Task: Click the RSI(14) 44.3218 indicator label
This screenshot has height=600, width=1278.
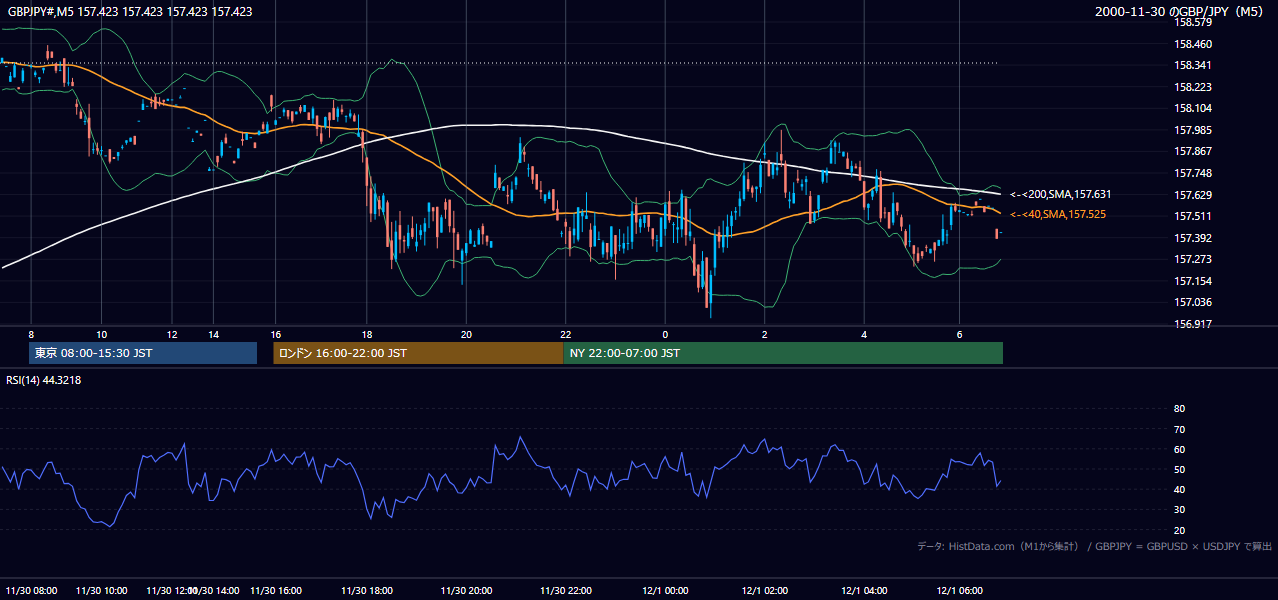Action: tap(44, 380)
